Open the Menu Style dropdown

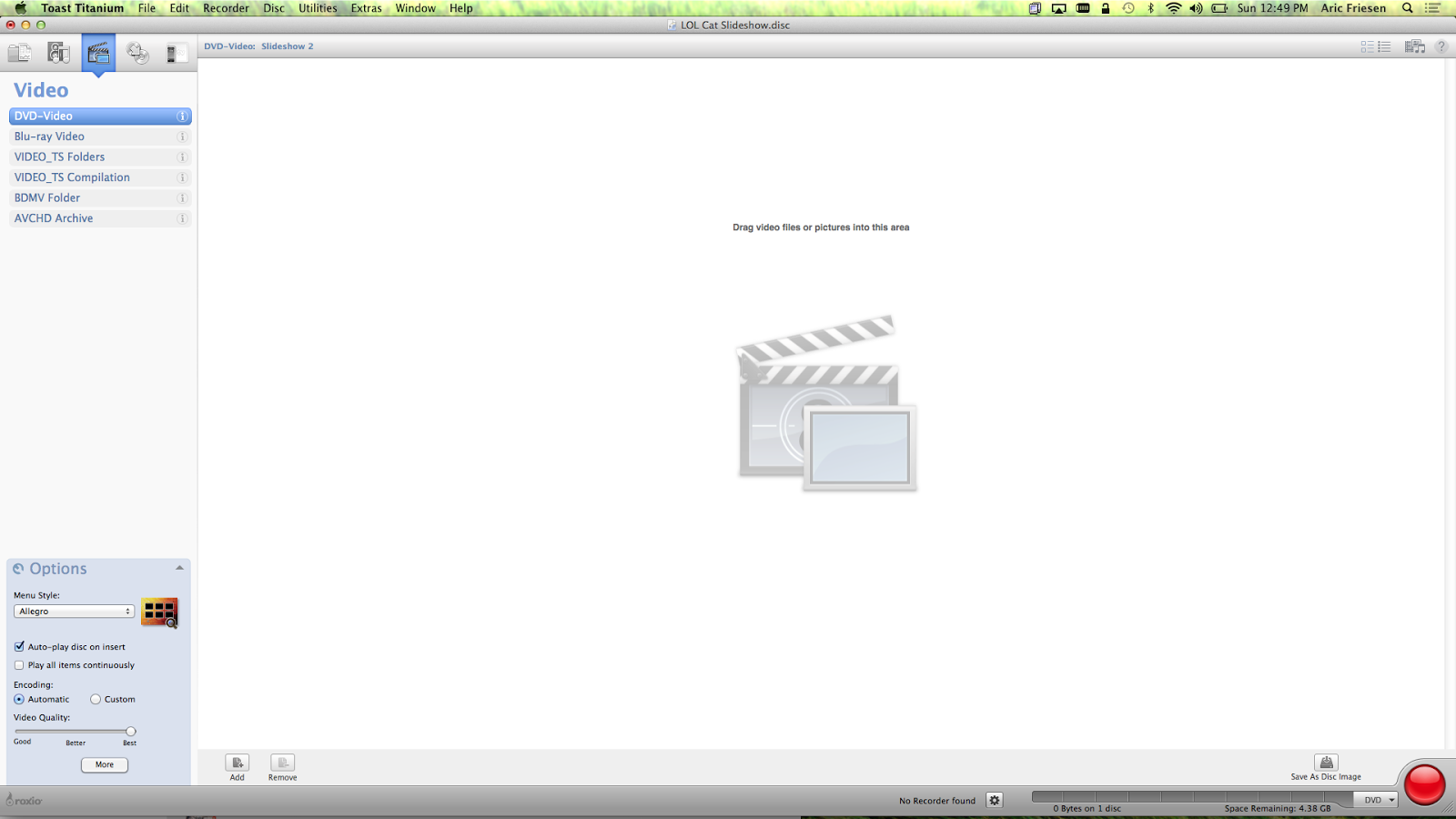[74, 612]
